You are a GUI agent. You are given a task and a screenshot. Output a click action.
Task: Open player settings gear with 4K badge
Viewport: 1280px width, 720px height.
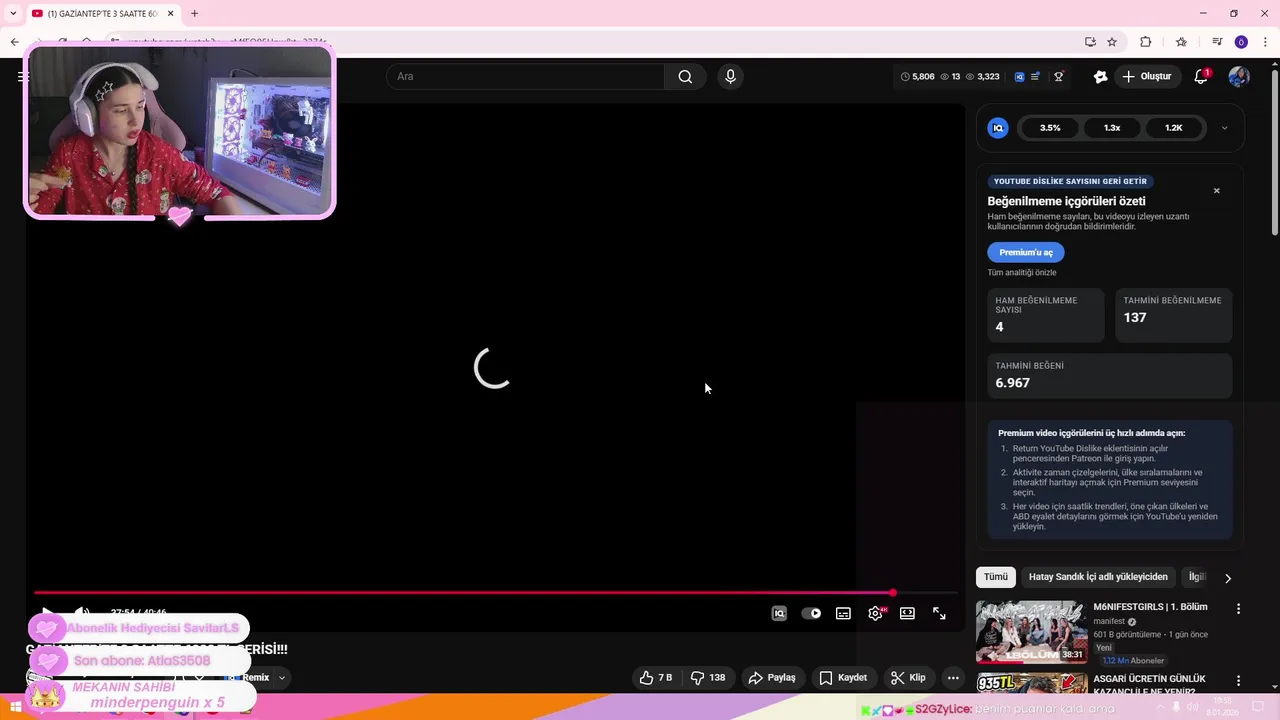(x=876, y=614)
